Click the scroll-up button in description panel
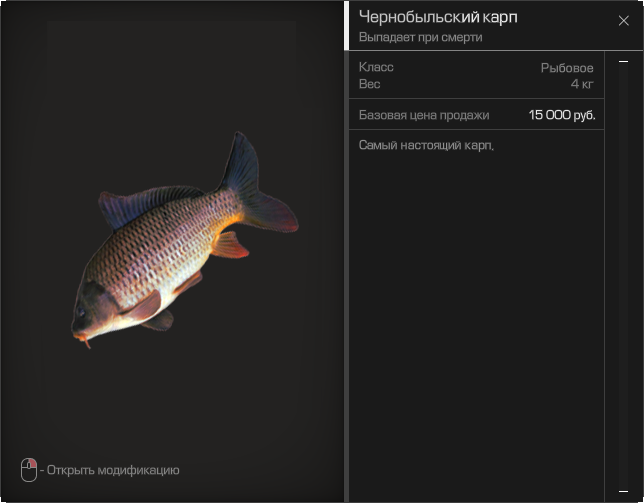Viewport: 644px width, 503px height. click(623, 62)
